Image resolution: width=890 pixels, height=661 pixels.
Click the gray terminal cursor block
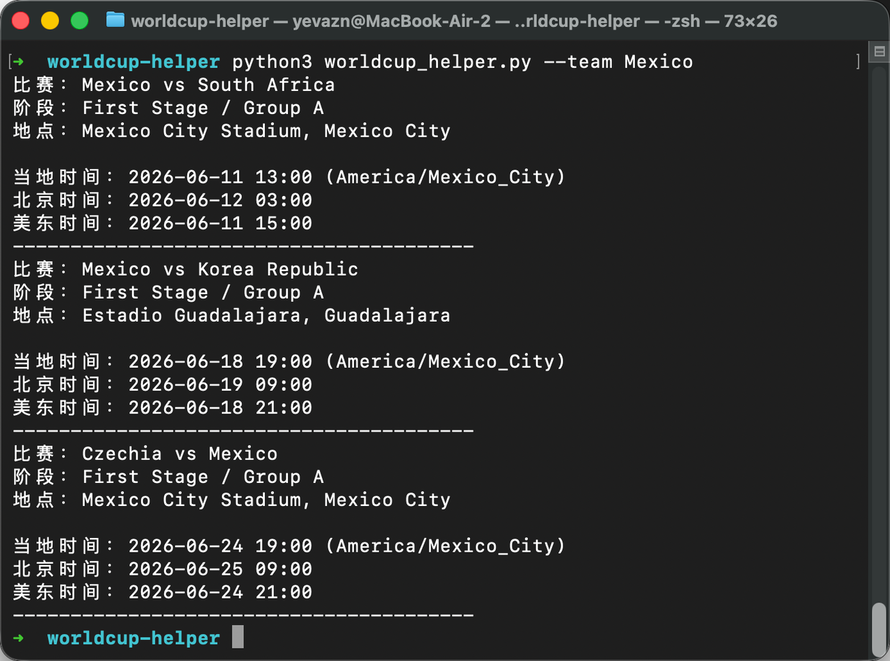click(238, 637)
